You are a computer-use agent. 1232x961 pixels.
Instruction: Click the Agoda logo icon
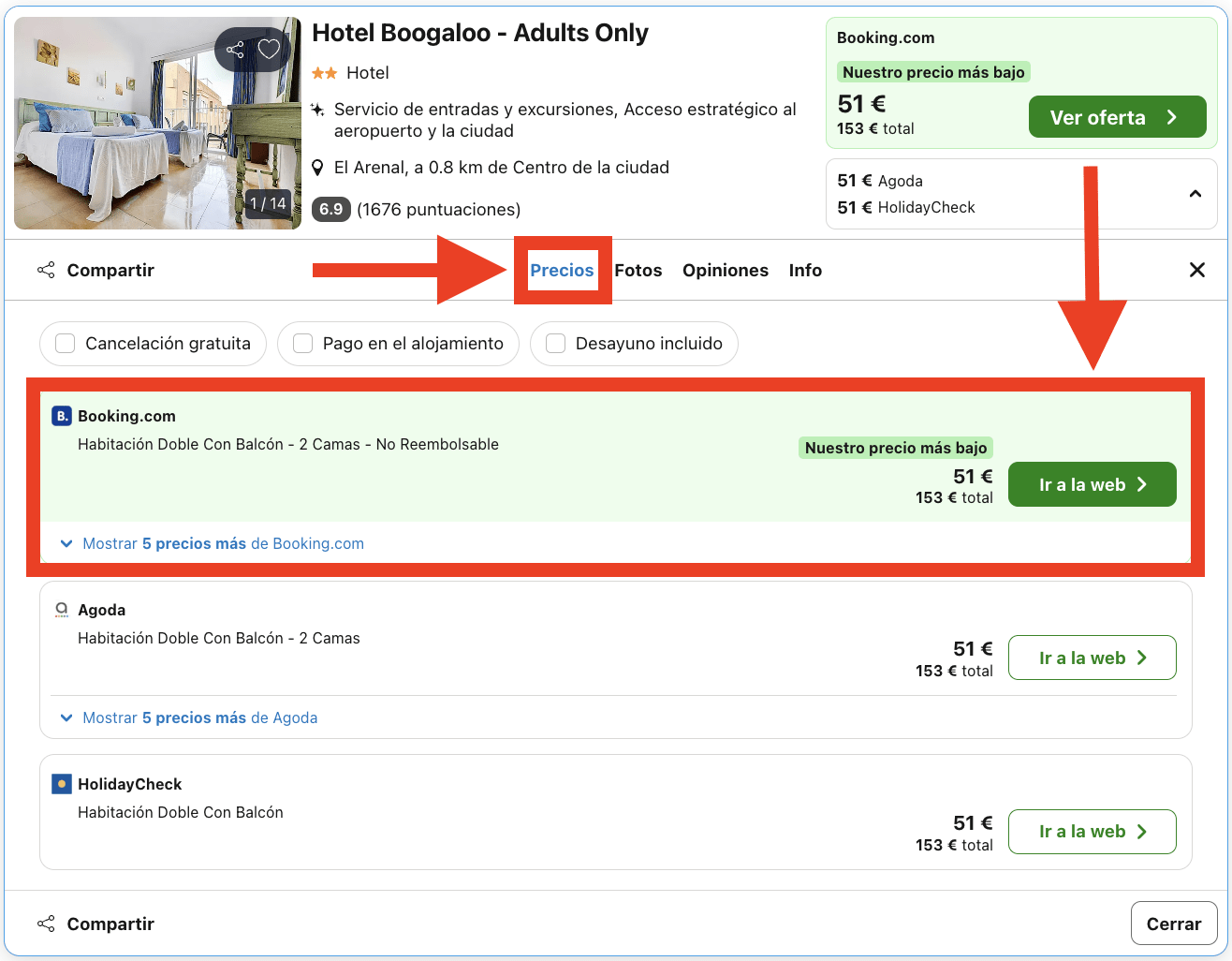62,610
